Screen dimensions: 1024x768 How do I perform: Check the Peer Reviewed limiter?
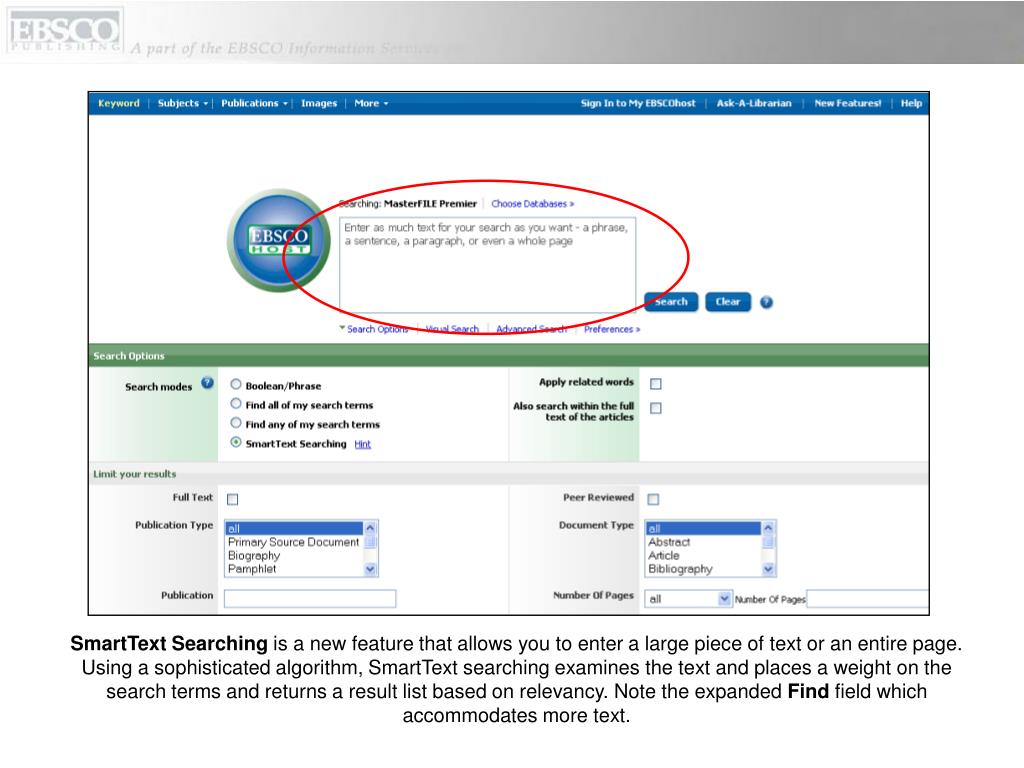pyautogui.click(x=653, y=500)
